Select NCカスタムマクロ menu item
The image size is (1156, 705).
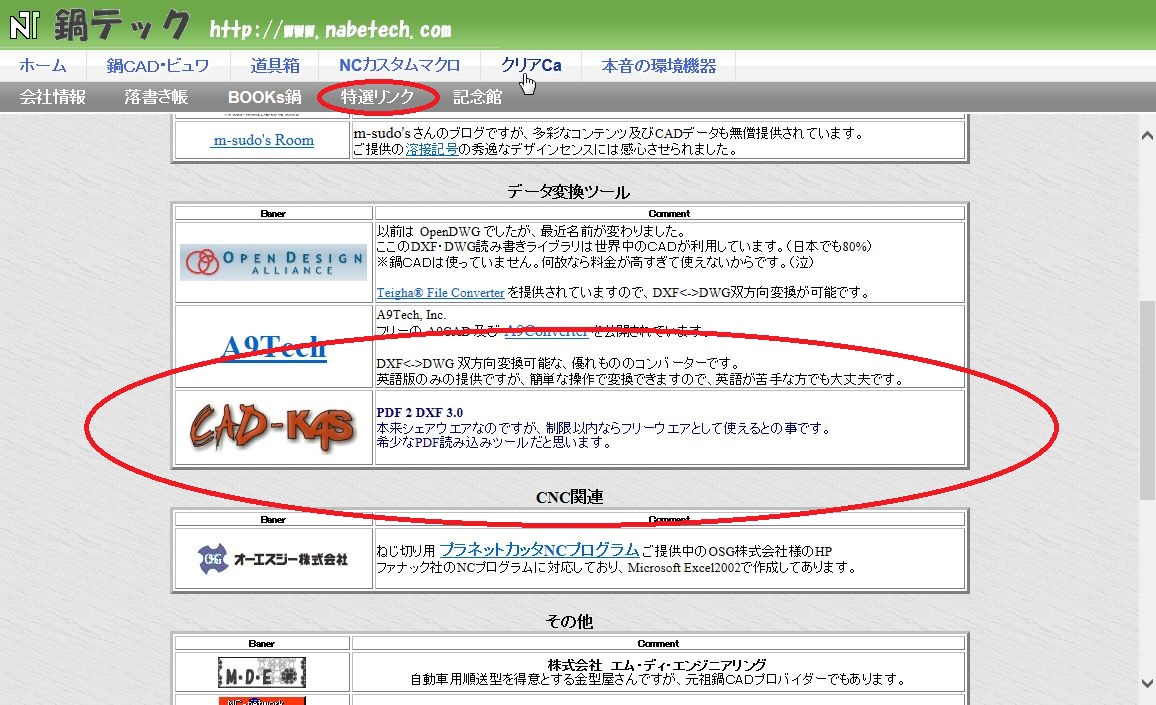[x=400, y=65]
